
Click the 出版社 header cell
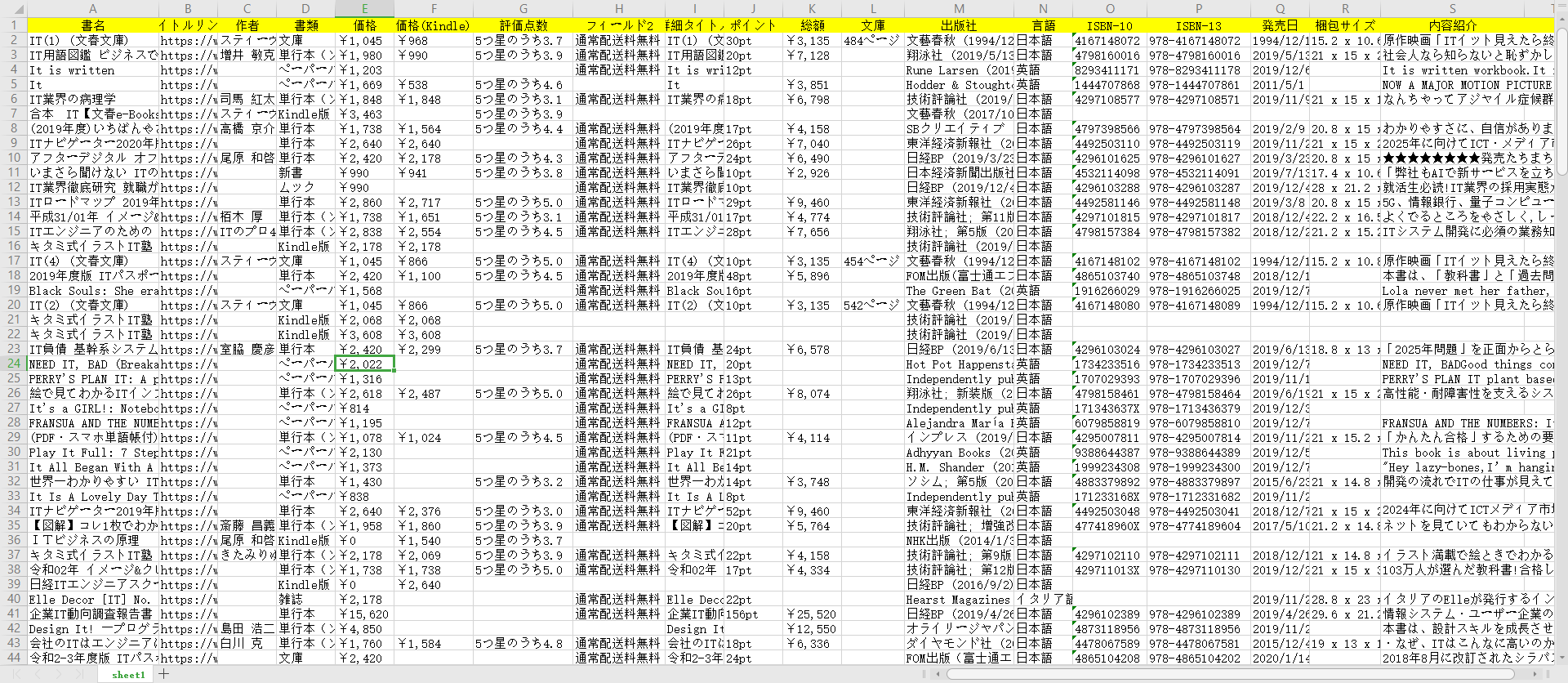(x=959, y=25)
